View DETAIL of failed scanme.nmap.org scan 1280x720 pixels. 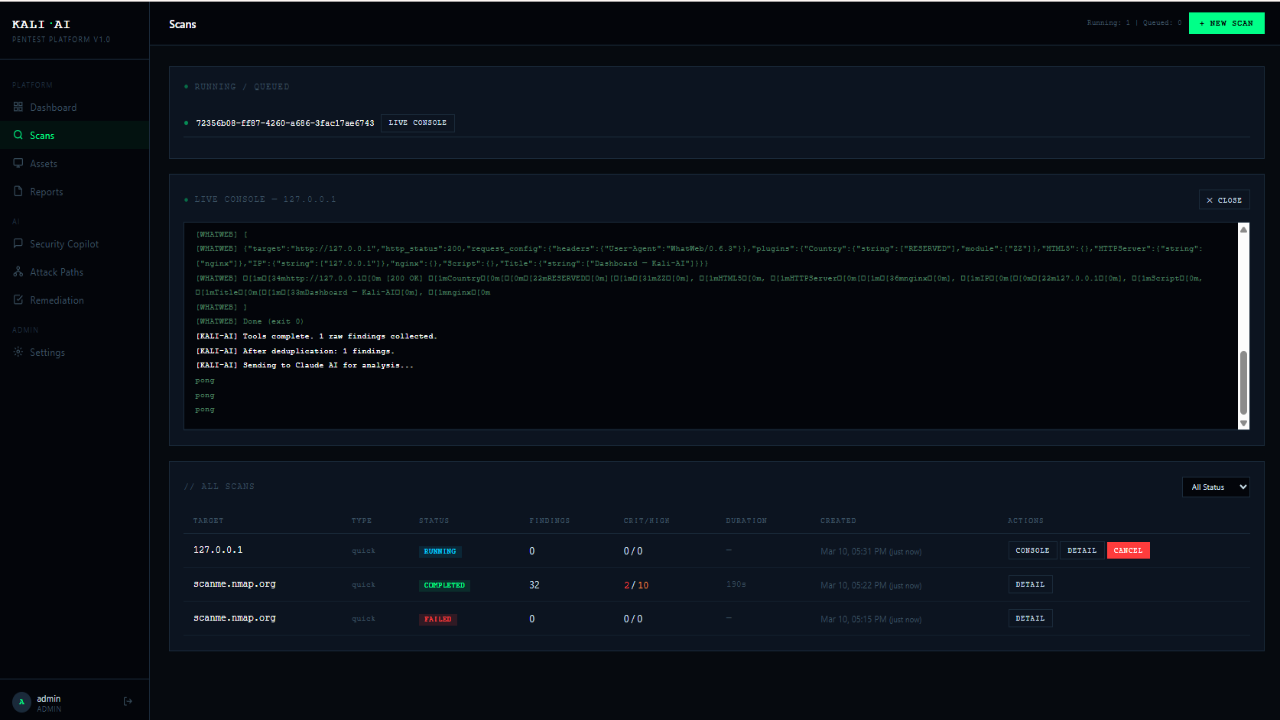(1030, 618)
